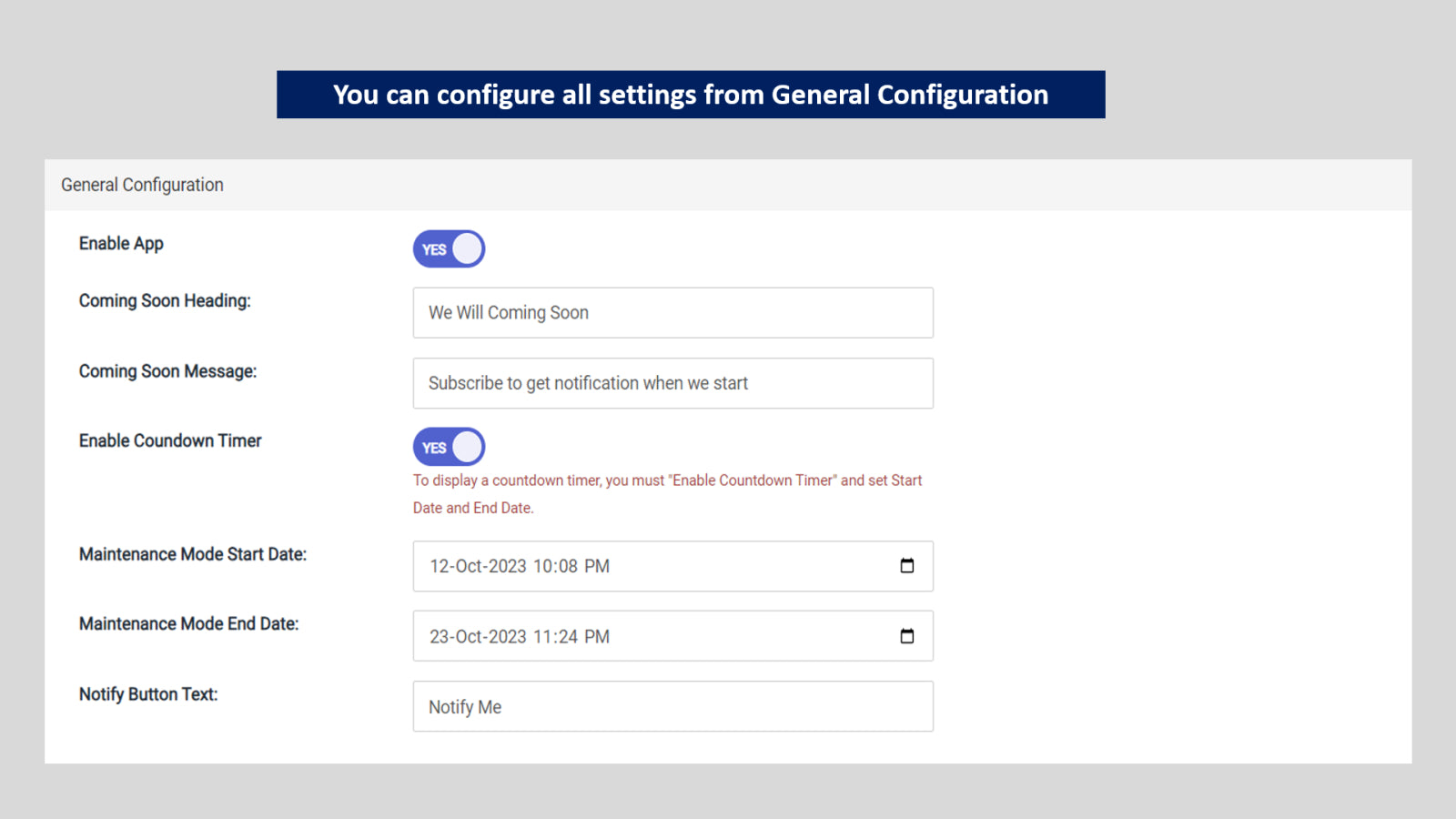The height and width of the screenshot is (819, 1456).
Task: Open calendar picker for Maintenance End Date
Action: click(907, 636)
